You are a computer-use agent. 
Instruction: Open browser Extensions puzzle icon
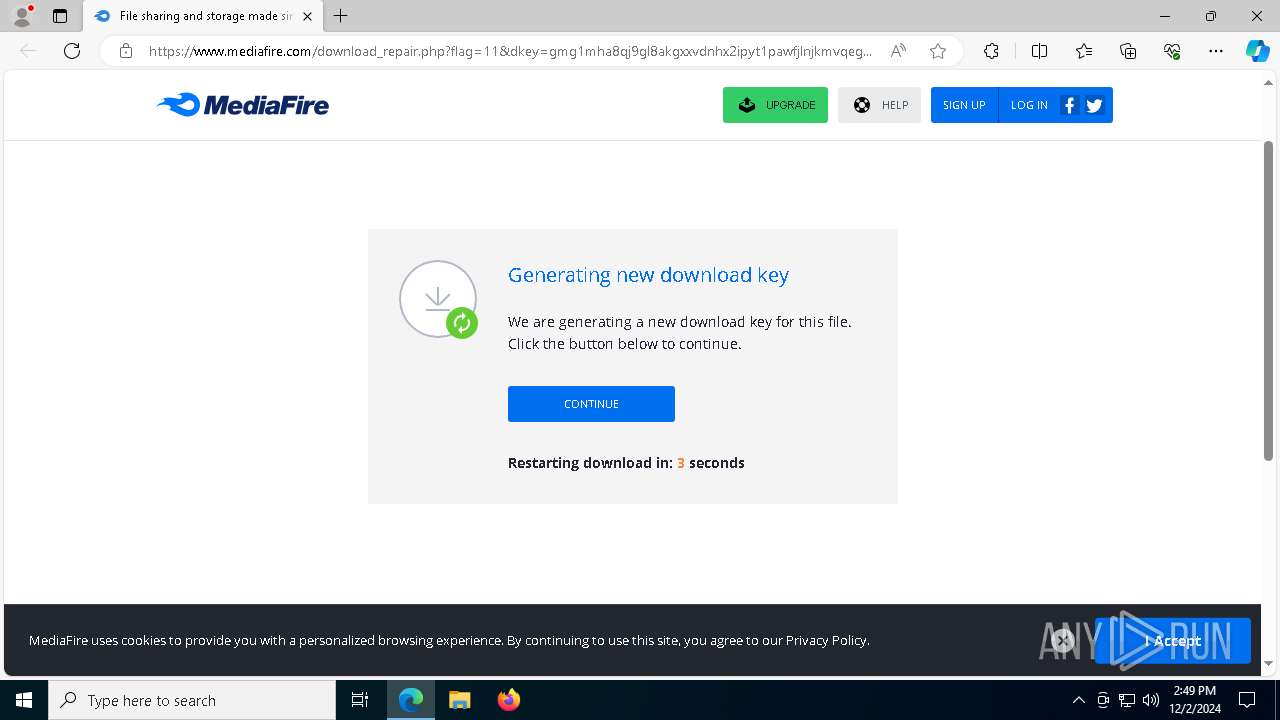pyautogui.click(x=991, y=51)
